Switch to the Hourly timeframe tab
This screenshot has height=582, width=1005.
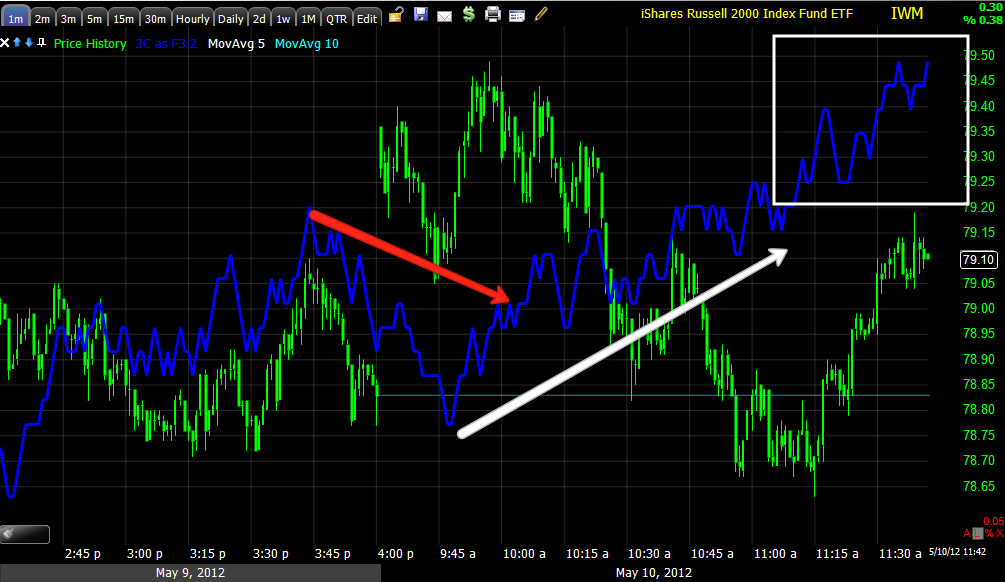point(193,18)
